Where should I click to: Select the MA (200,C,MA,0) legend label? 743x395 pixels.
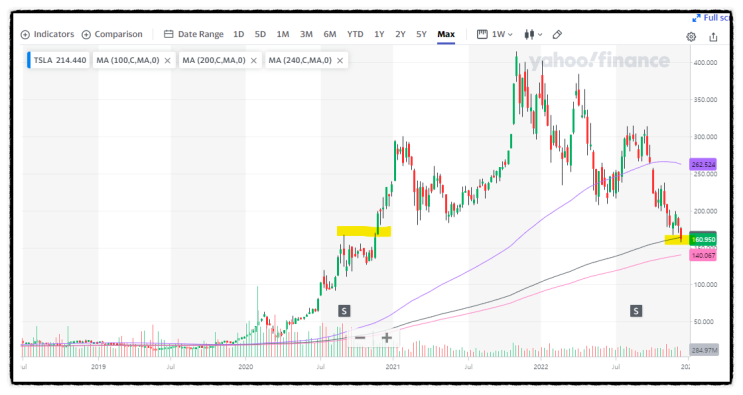(214, 60)
